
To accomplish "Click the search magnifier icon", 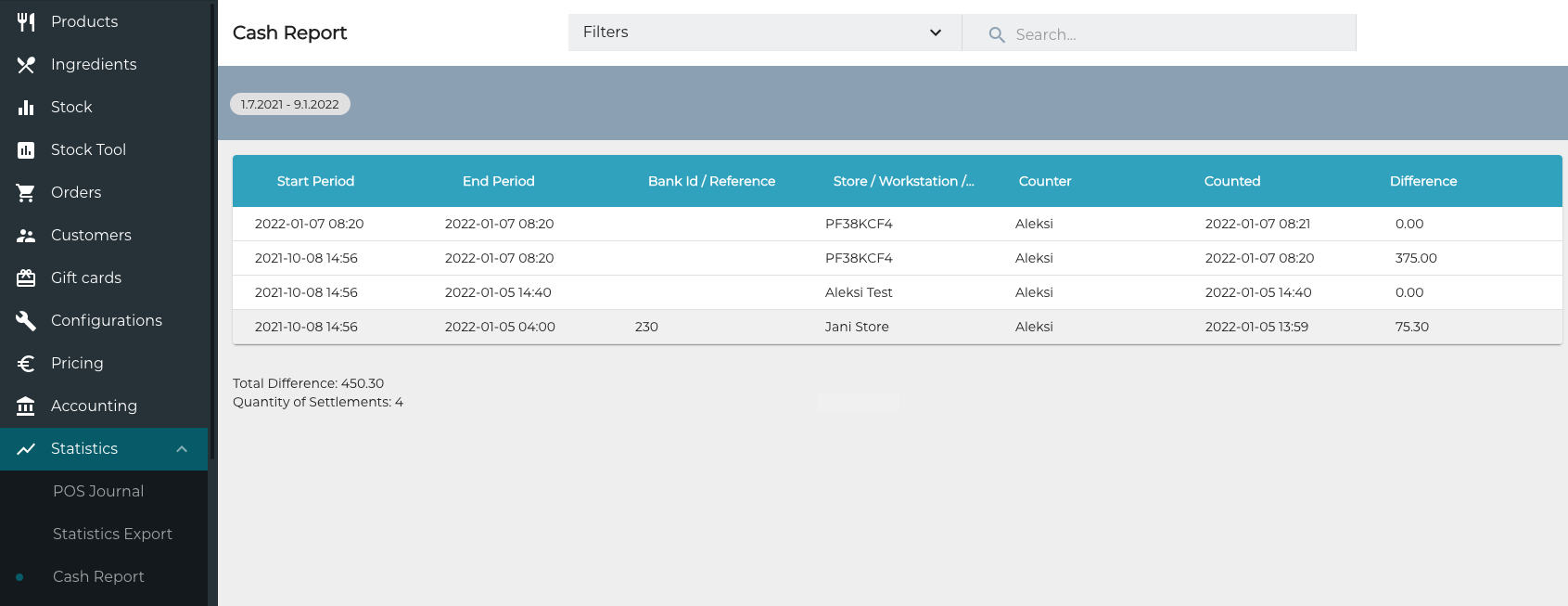I will pyautogui.click(x=997, y=34).
